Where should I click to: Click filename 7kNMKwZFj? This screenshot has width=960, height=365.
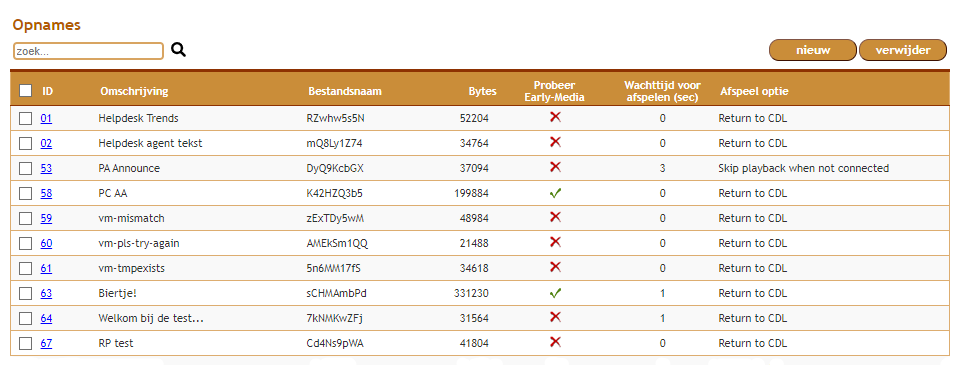pos(334,318)
